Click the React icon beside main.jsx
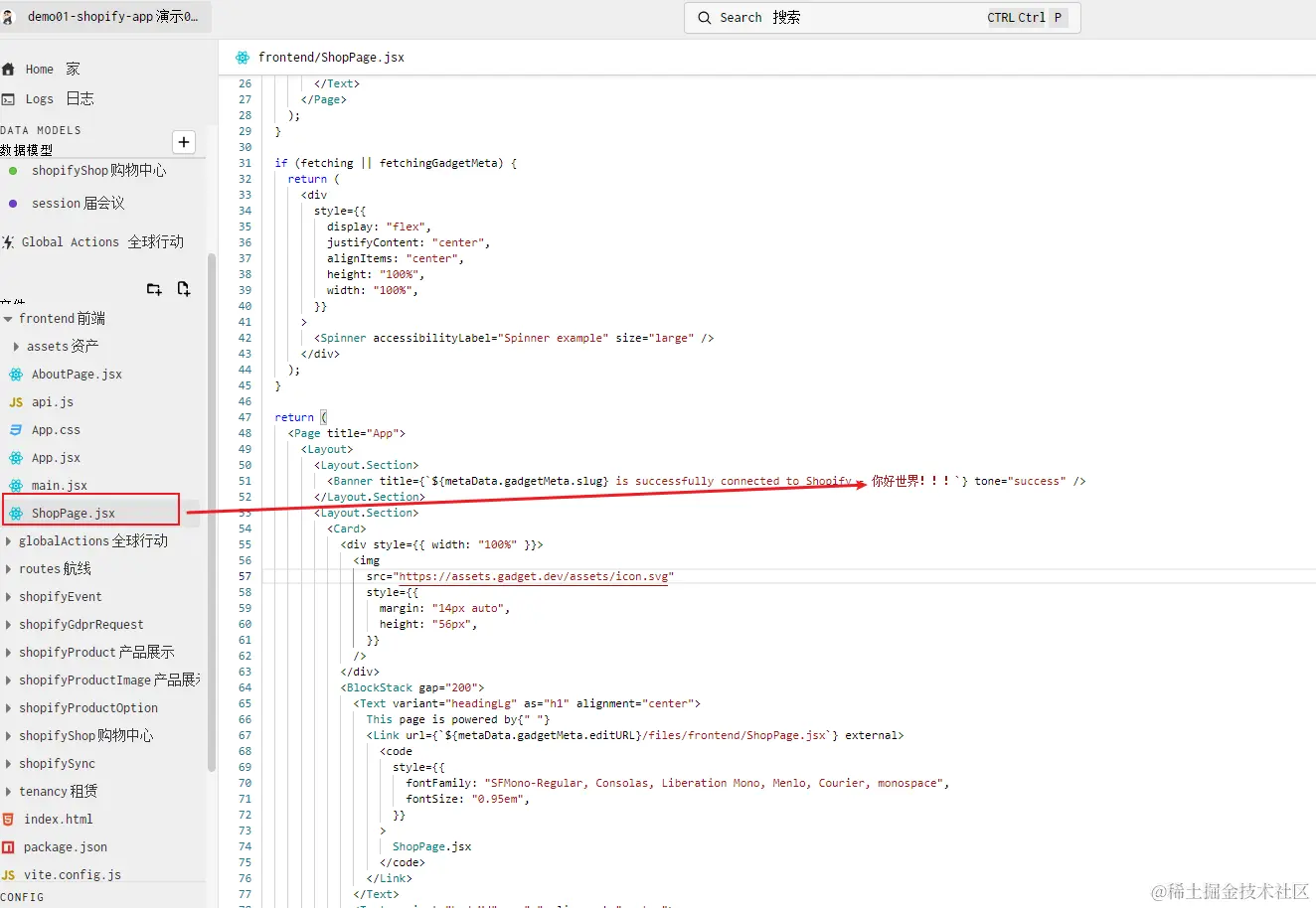 tap(16, 486)
